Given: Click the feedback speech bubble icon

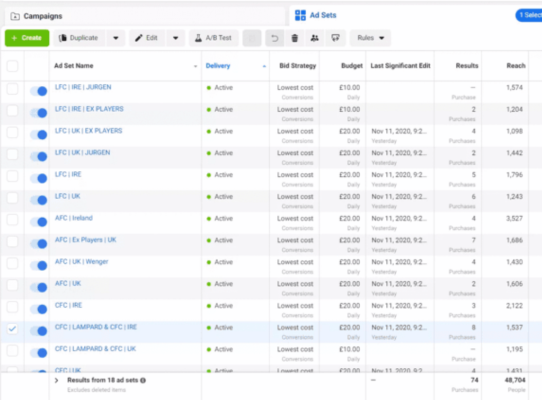Looking at the screenshot, I should [335, 38].
